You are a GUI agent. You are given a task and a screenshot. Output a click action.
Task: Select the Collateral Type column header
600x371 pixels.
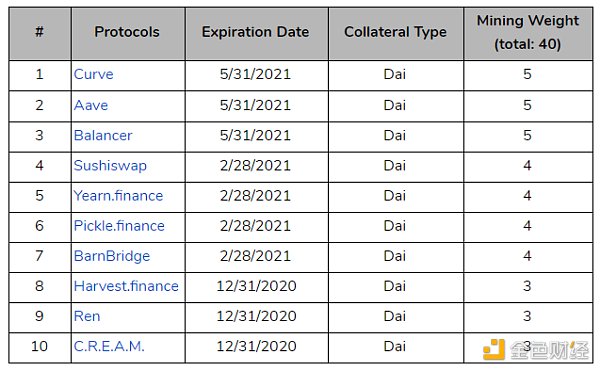(396, 33)
